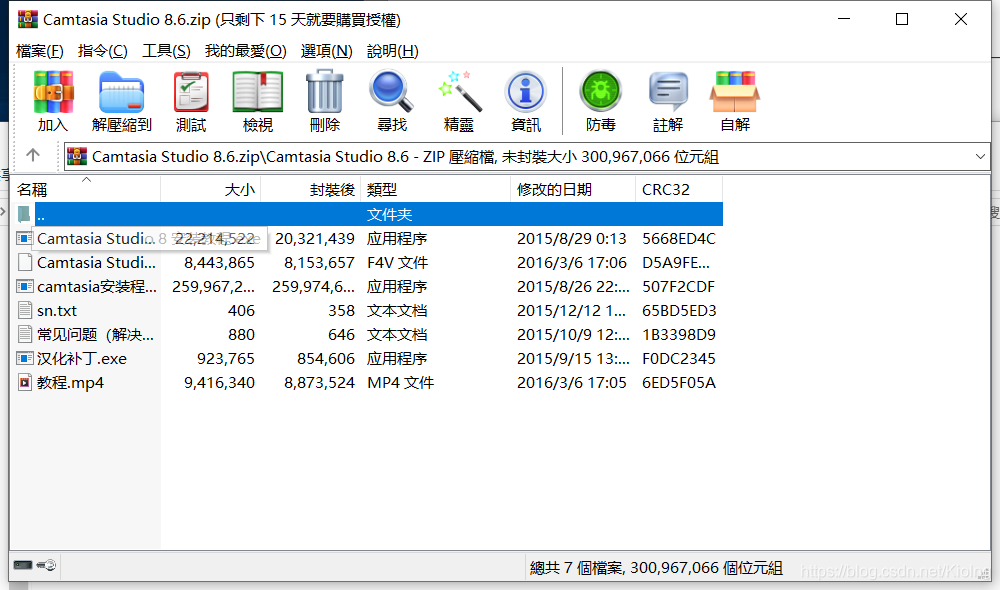
Task: Click date 2016/3/6 17:05
Action: pos(571,383)
